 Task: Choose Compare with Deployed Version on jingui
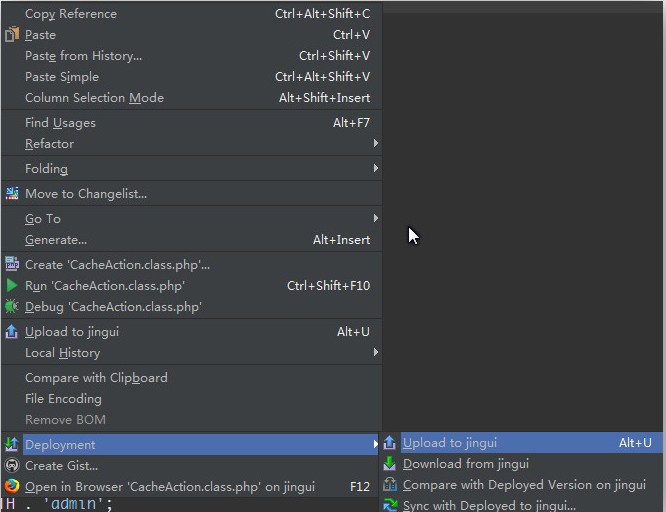(x=524, y=485)
